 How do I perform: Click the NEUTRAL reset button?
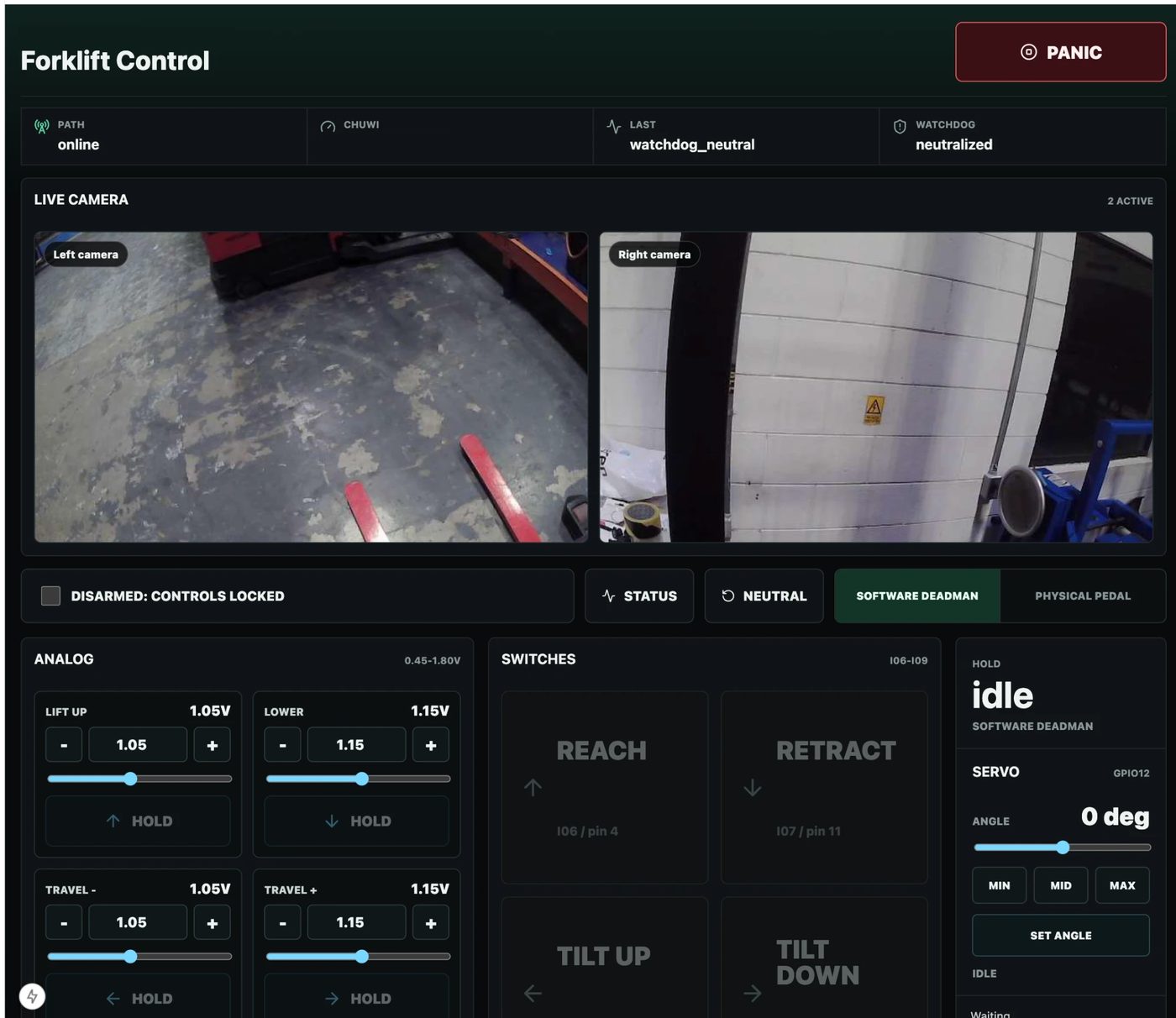tap(764, 596)
